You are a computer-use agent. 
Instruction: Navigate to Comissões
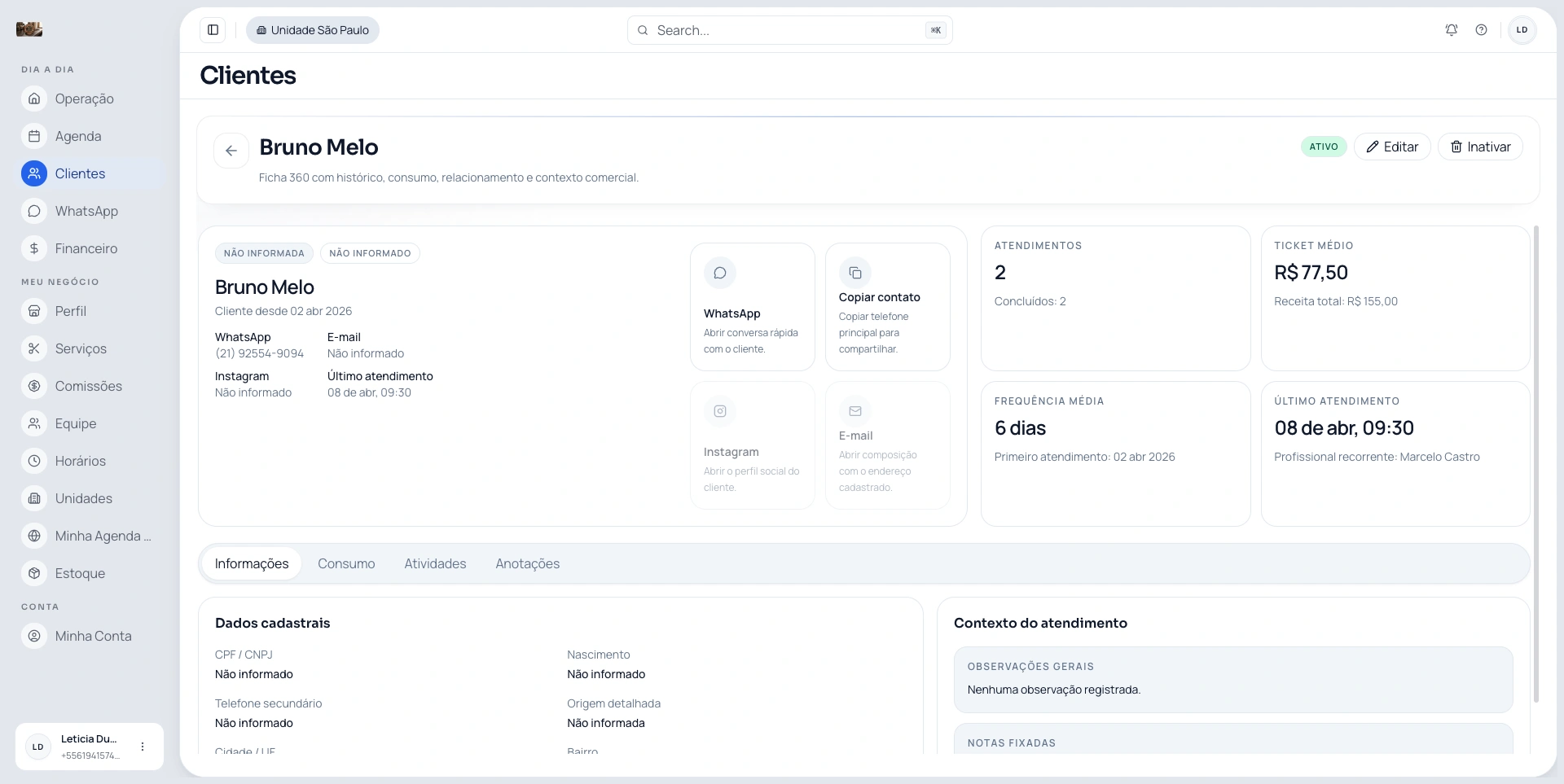[x=88, y=386]
